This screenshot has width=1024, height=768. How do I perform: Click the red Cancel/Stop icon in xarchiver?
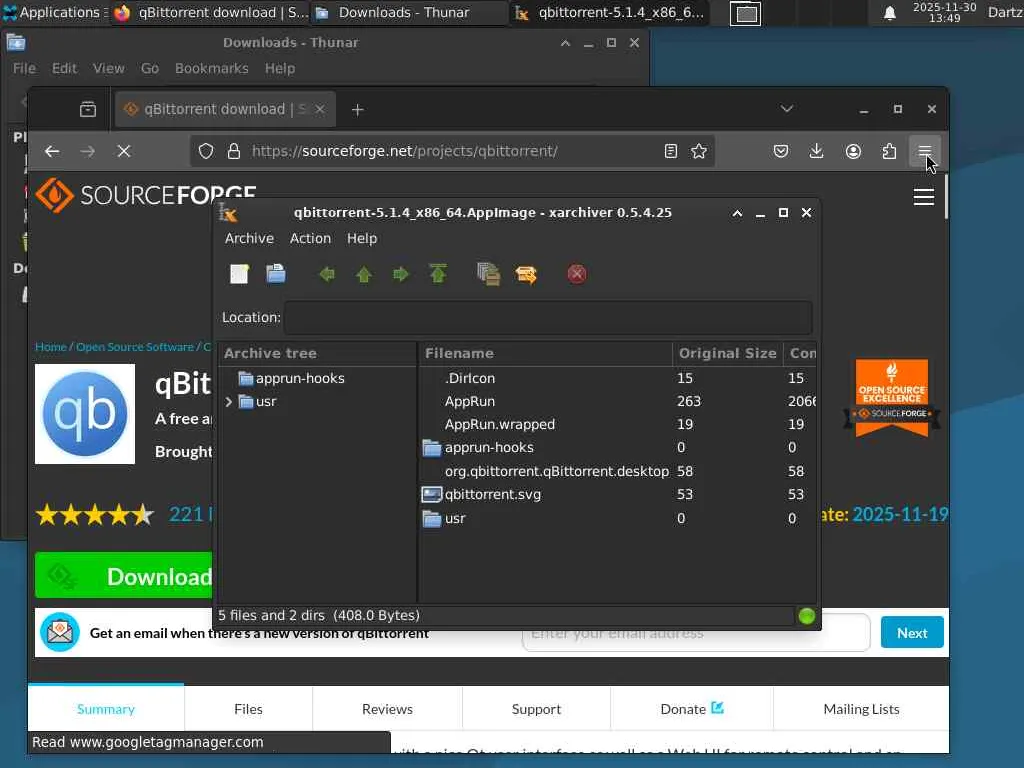[x=577, y=274]
